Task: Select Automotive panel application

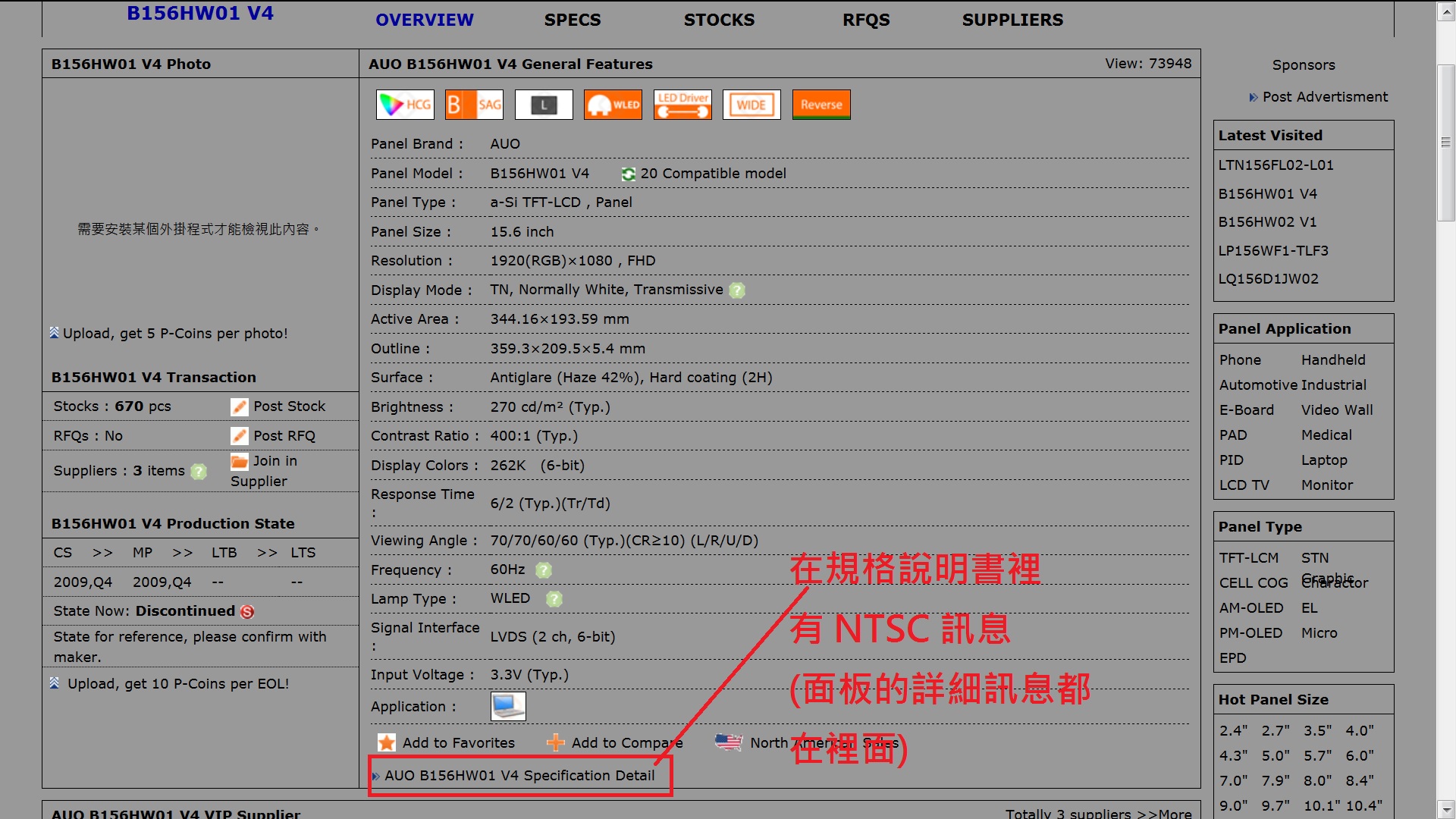Action: point(1257,385)
